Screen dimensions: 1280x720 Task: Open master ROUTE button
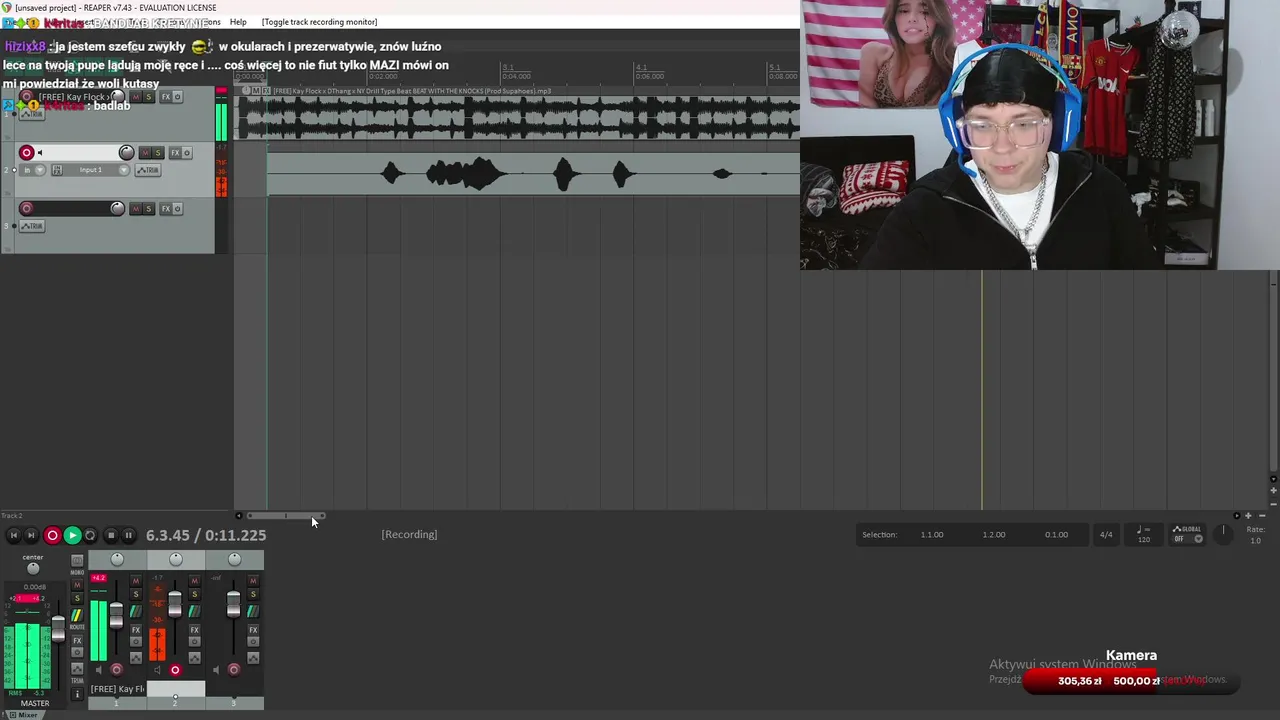(x=77, y=615)
